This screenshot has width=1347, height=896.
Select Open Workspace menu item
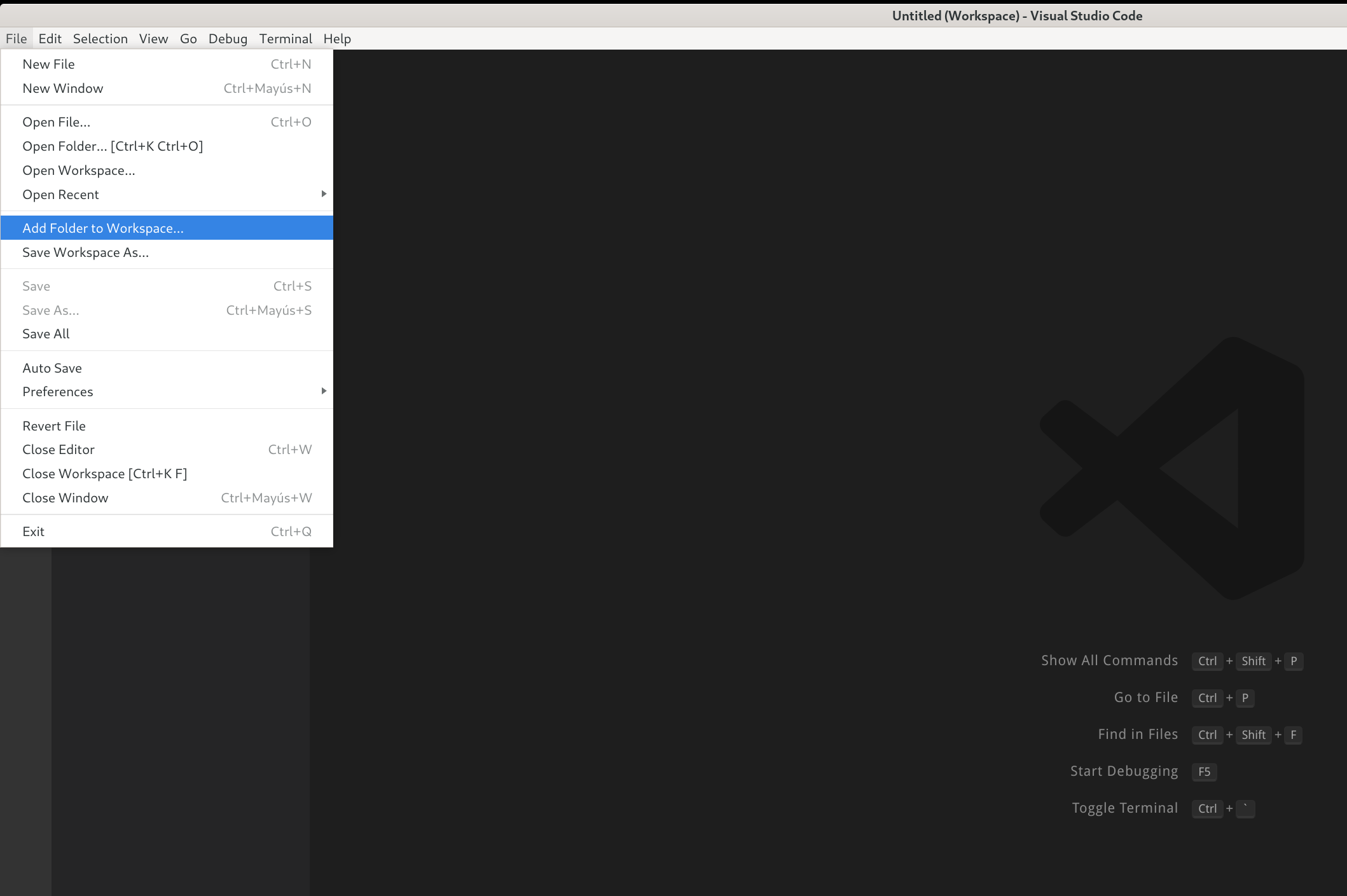(x=78, y=170)
